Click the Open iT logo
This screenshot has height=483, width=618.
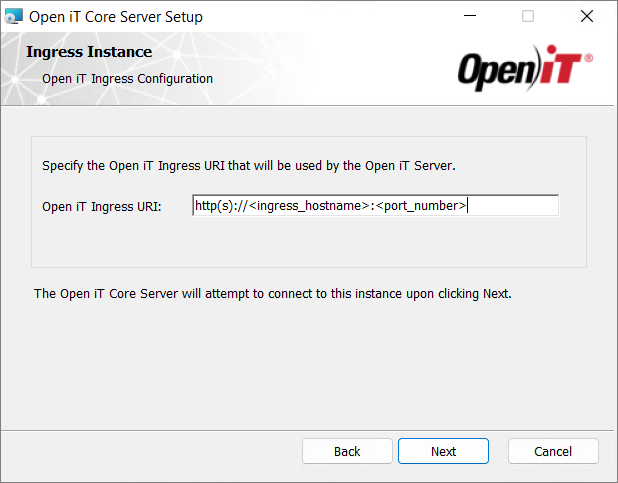(x=525, y=68)
